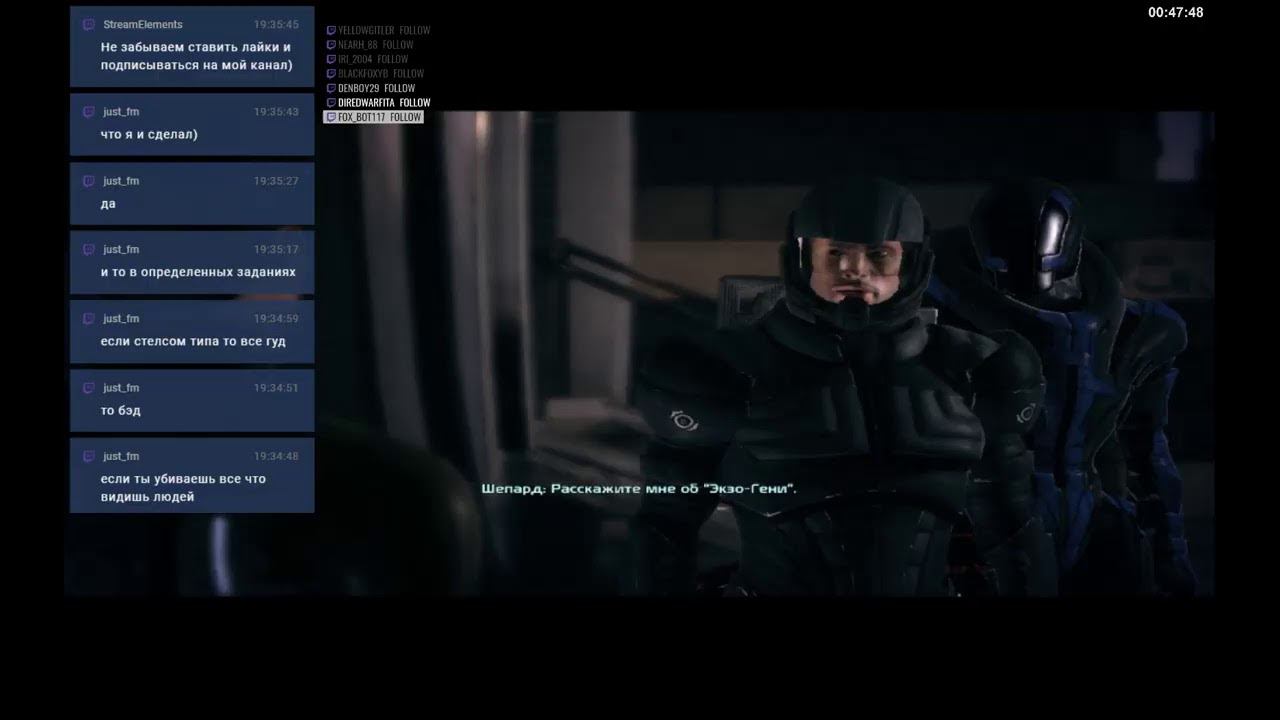Image resolution: width=1280 pixels, height=720 pixels.
Task: Click Twitch icon in the 19:34:59 just_fm message
Action: [x=88, y=318]
